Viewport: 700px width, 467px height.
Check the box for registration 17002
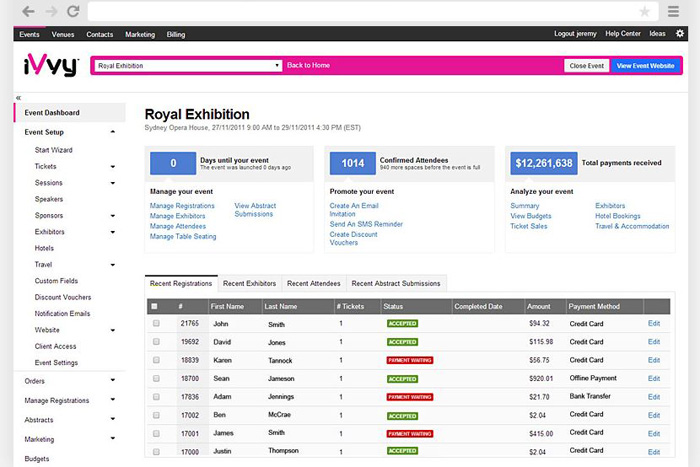156,415
